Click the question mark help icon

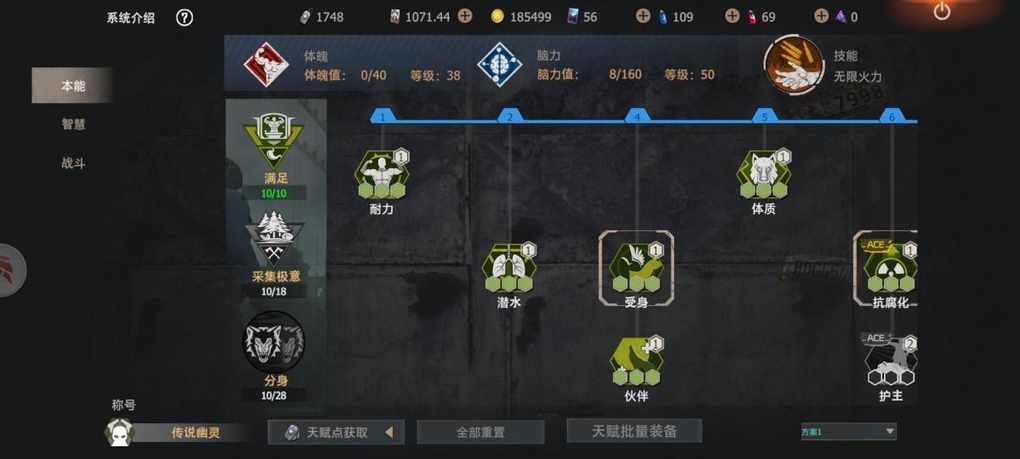coord(185,18)
